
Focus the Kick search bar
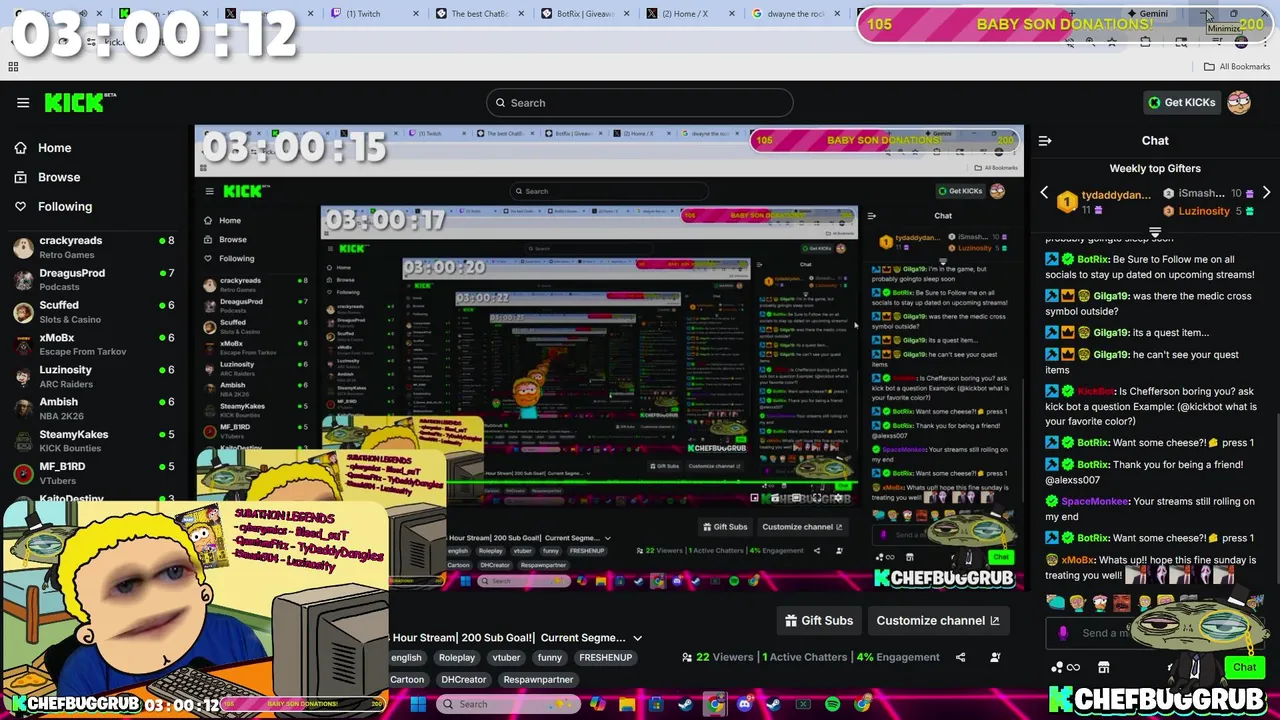(x=640, y=102)
